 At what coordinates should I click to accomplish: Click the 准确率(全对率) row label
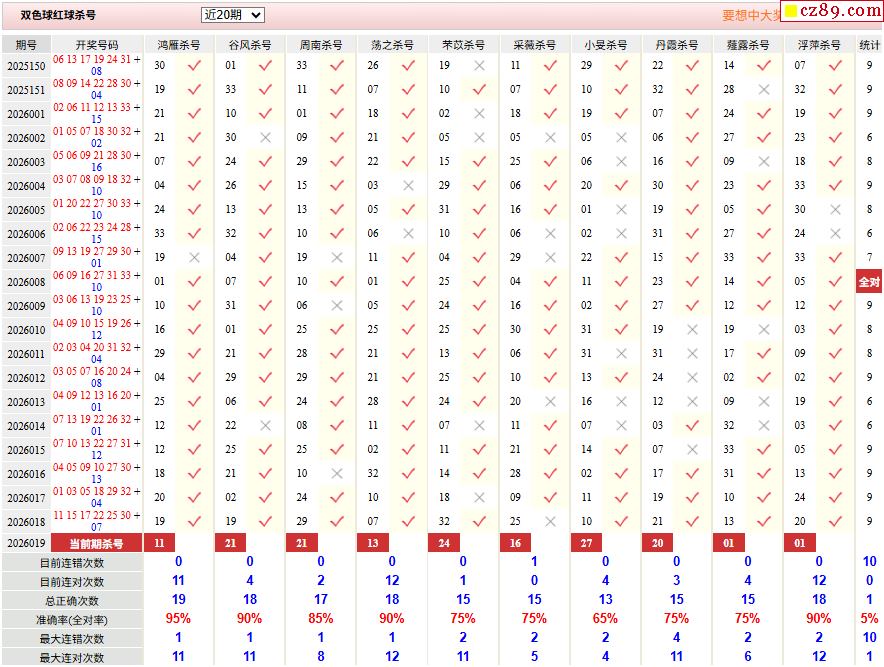(72, 619)
